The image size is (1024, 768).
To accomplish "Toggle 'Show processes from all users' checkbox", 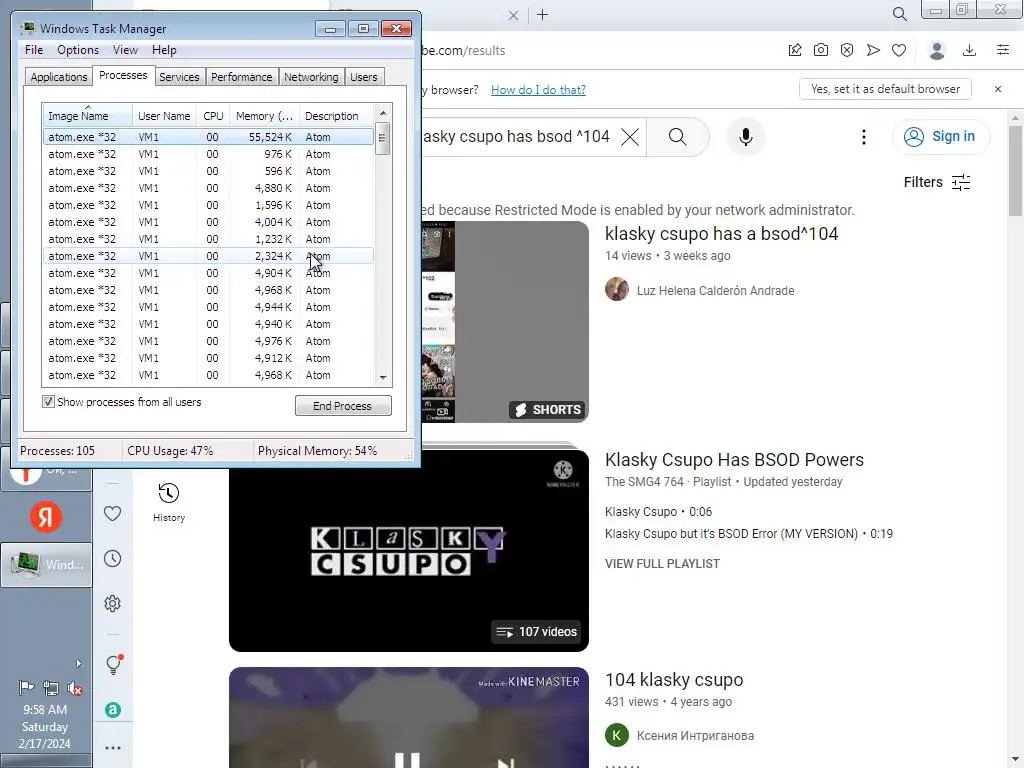I will [x=48, y=402].
